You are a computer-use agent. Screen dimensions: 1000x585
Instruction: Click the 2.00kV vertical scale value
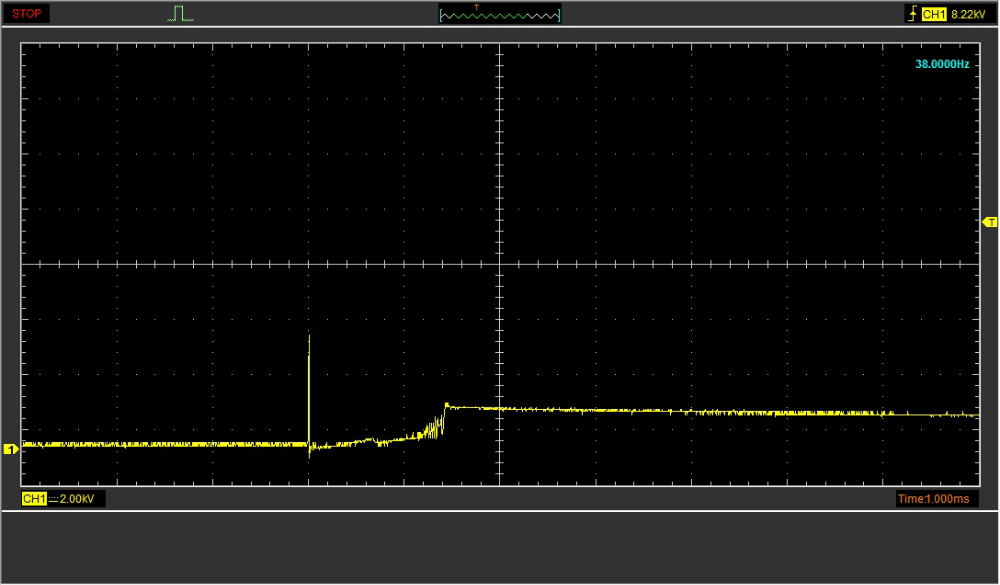click(77, 498)
